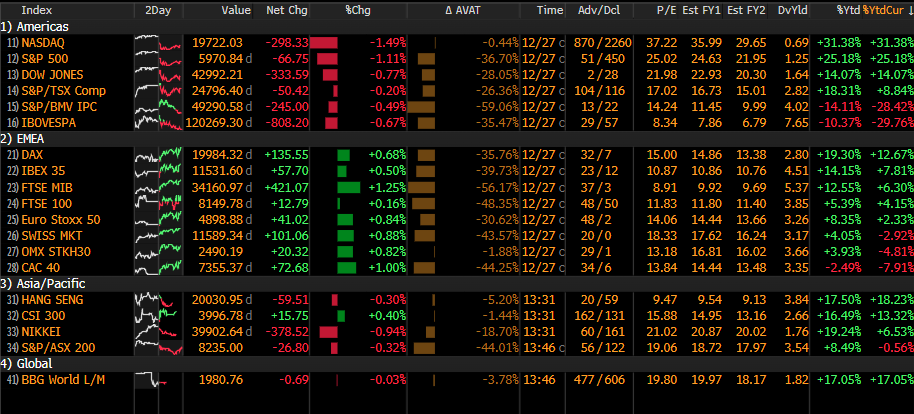Click Euro Stoxx 50 Est FY1 14.44
This screenshot has height=414, width=914.
708,220
